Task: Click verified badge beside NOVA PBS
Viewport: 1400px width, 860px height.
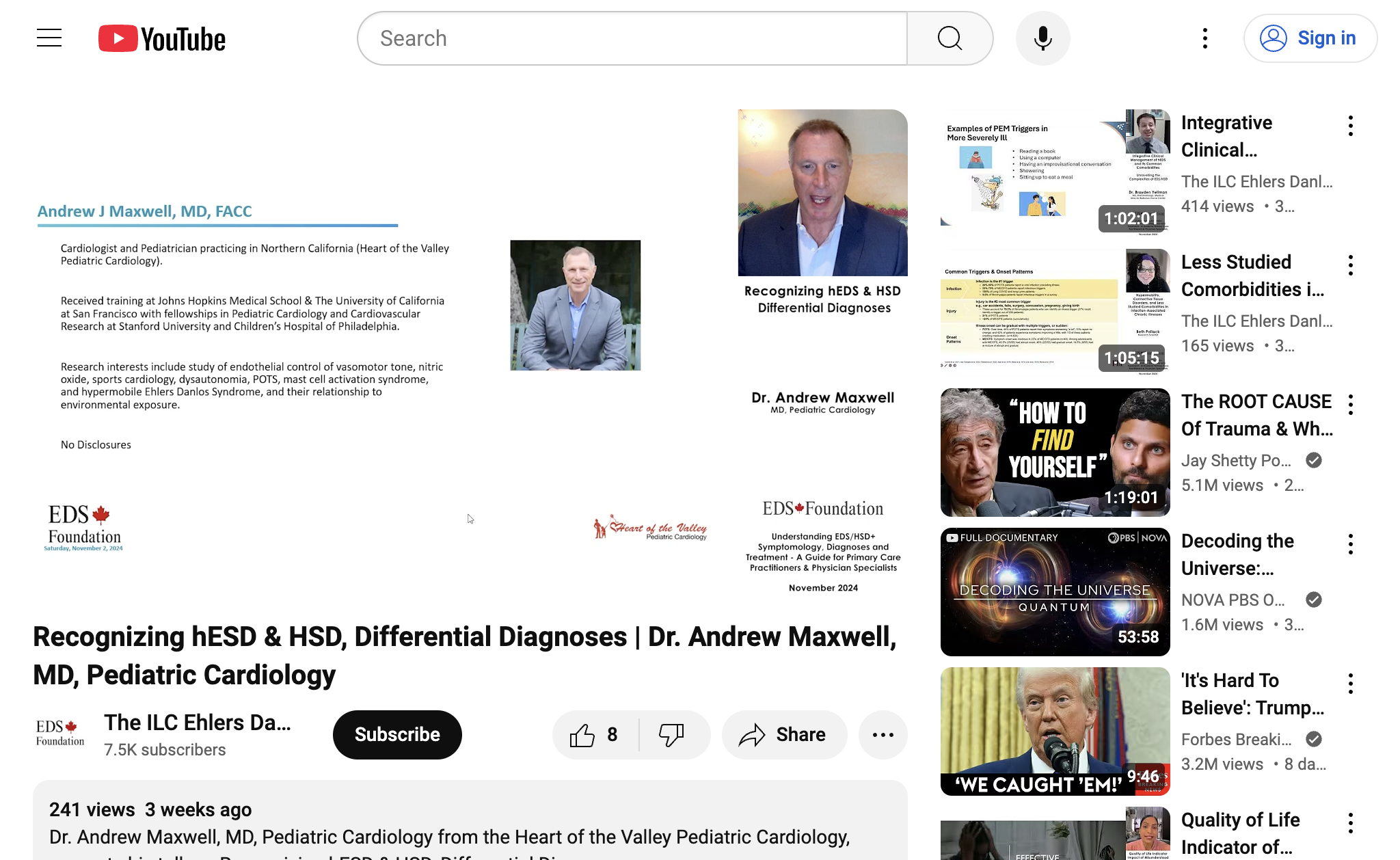Action: click(x=1314, y=600)
